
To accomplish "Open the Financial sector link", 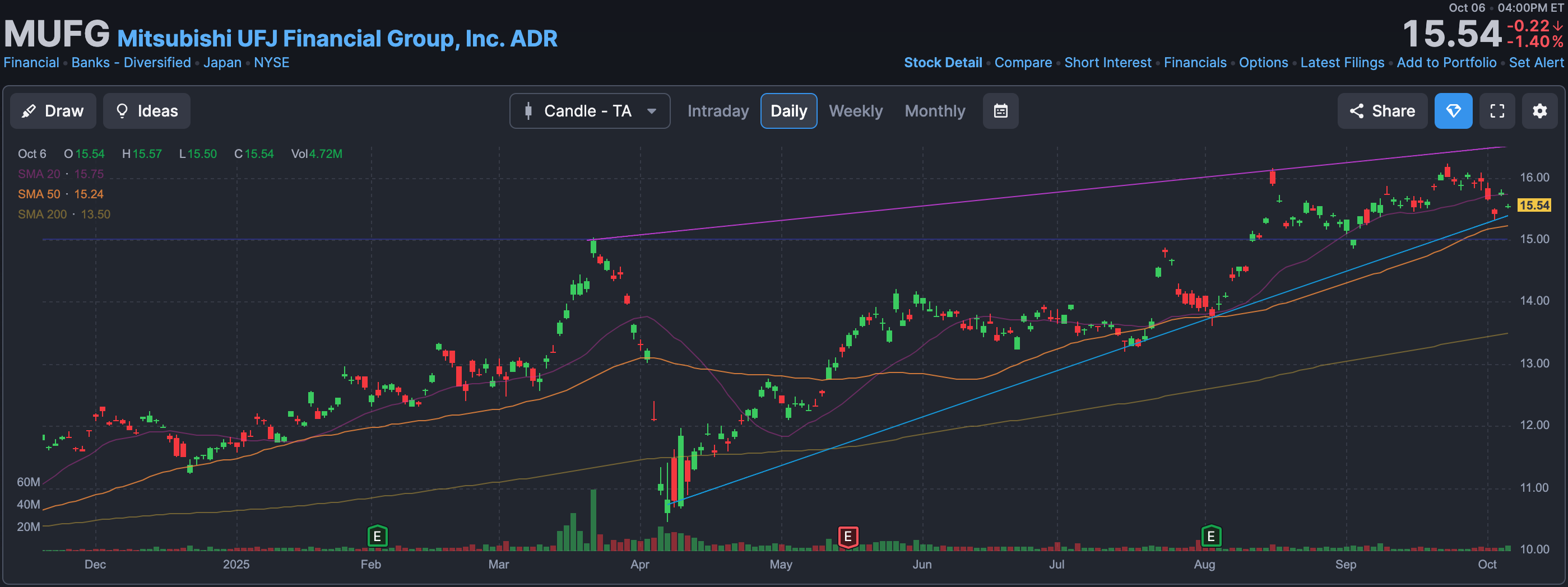I will click(31, 63).
